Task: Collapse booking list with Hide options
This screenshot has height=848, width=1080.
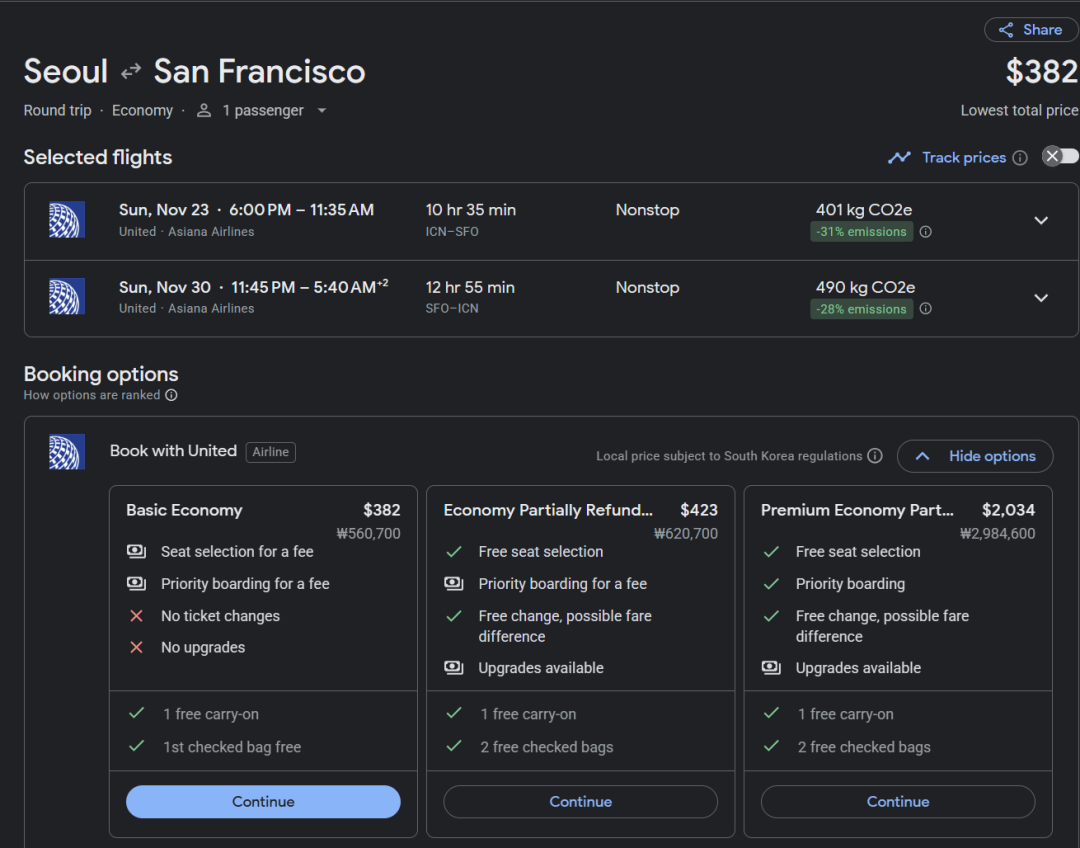Action: (974, 456)
